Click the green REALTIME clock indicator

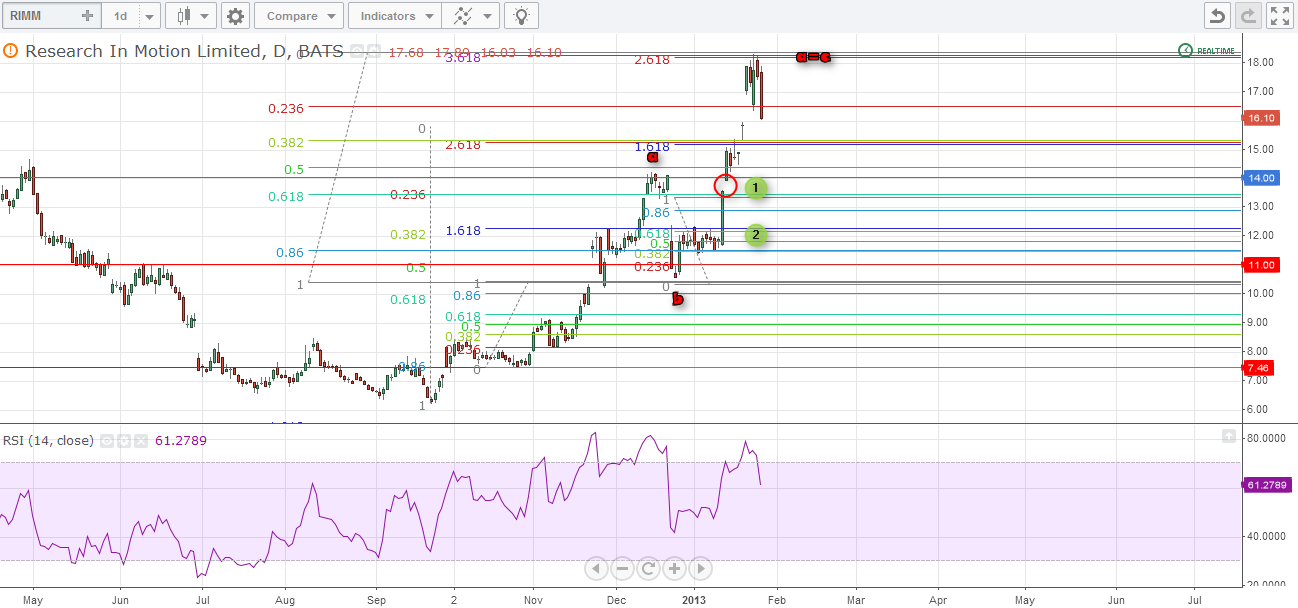click(1206, 50)
